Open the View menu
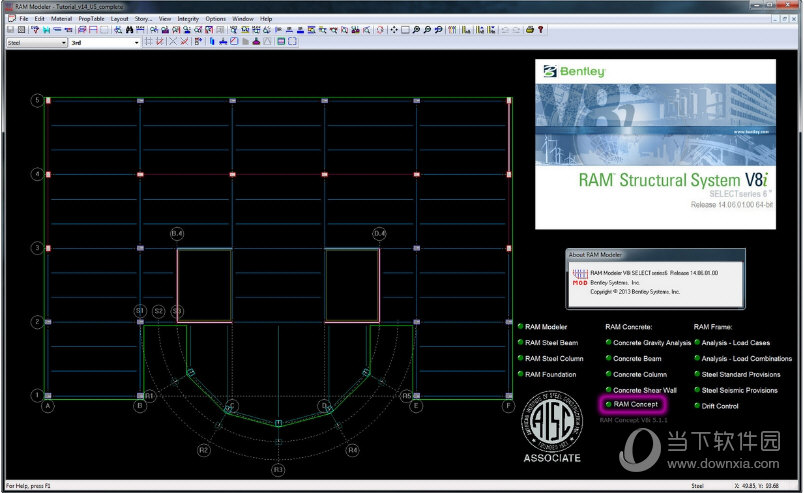Viewport: 804px width, 493px height. coord(165,18)
